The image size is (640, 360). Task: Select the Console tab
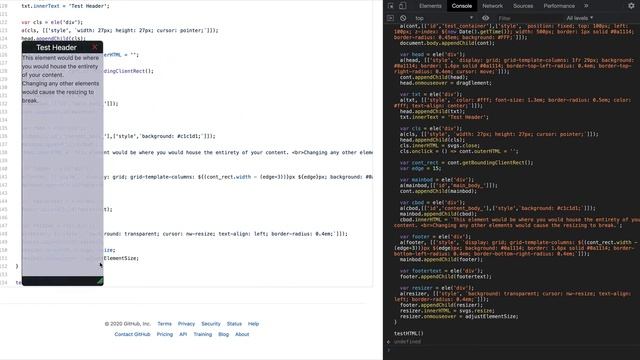462,6
